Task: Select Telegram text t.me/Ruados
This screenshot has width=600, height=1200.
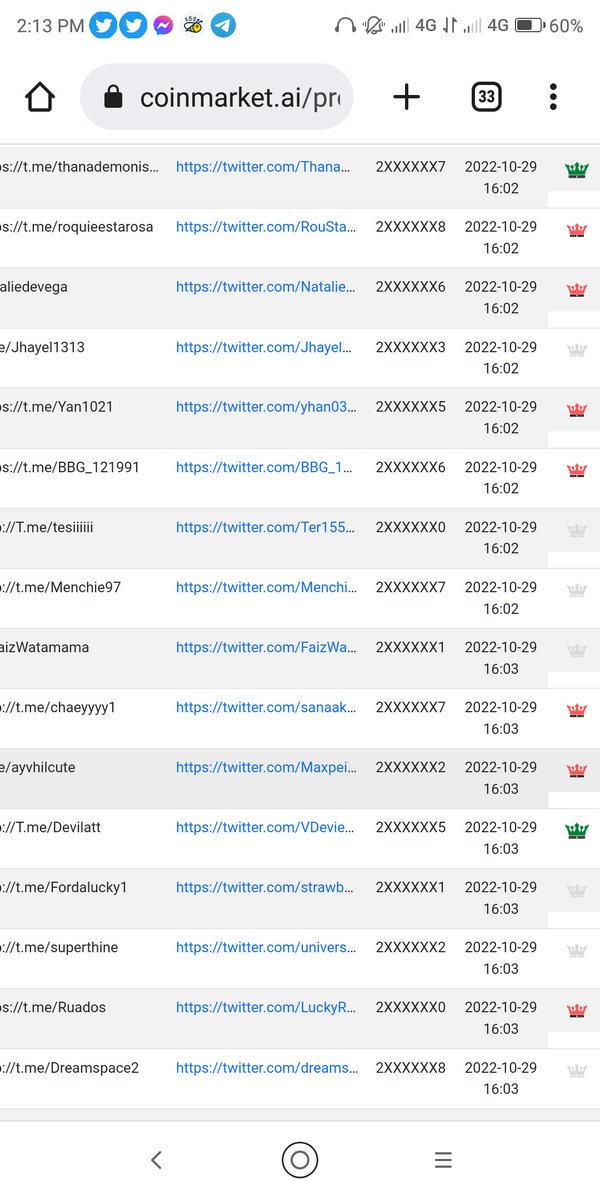Action: 63,1007
